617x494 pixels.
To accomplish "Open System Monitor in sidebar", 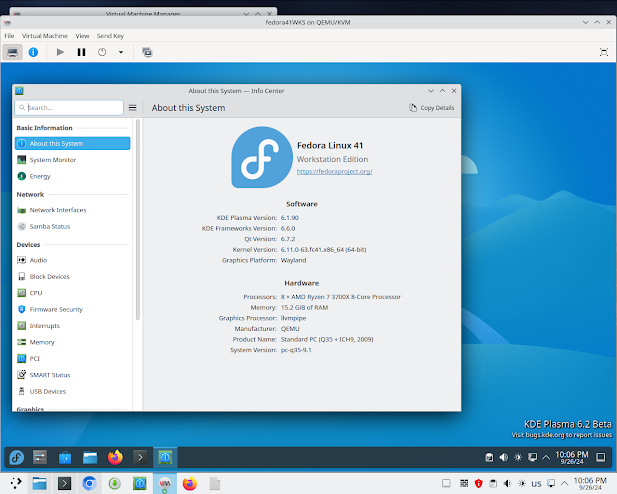I will click(72, 160).
